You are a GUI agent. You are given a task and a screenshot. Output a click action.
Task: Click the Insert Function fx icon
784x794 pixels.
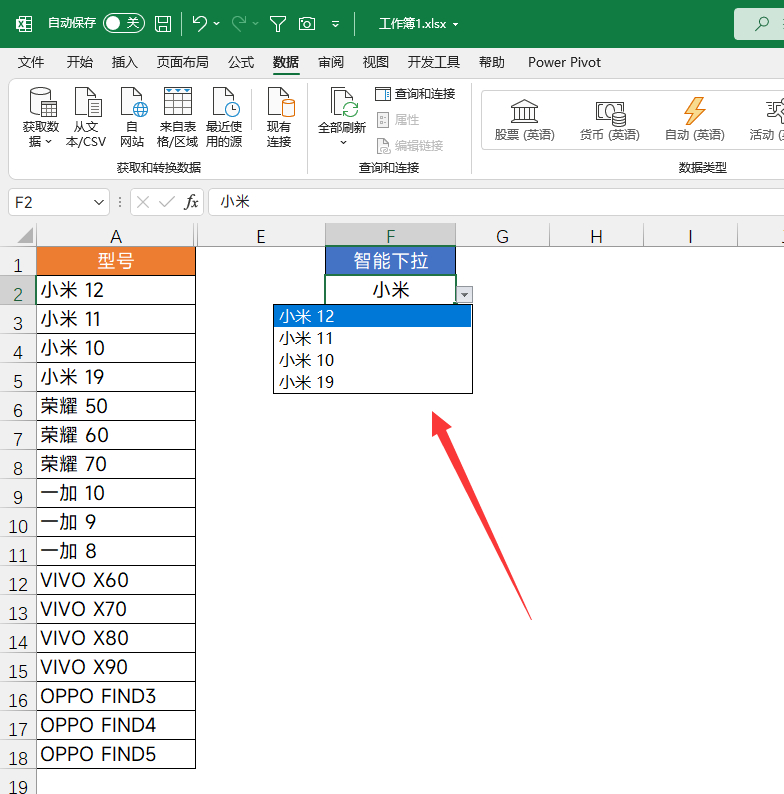point(191,203)
